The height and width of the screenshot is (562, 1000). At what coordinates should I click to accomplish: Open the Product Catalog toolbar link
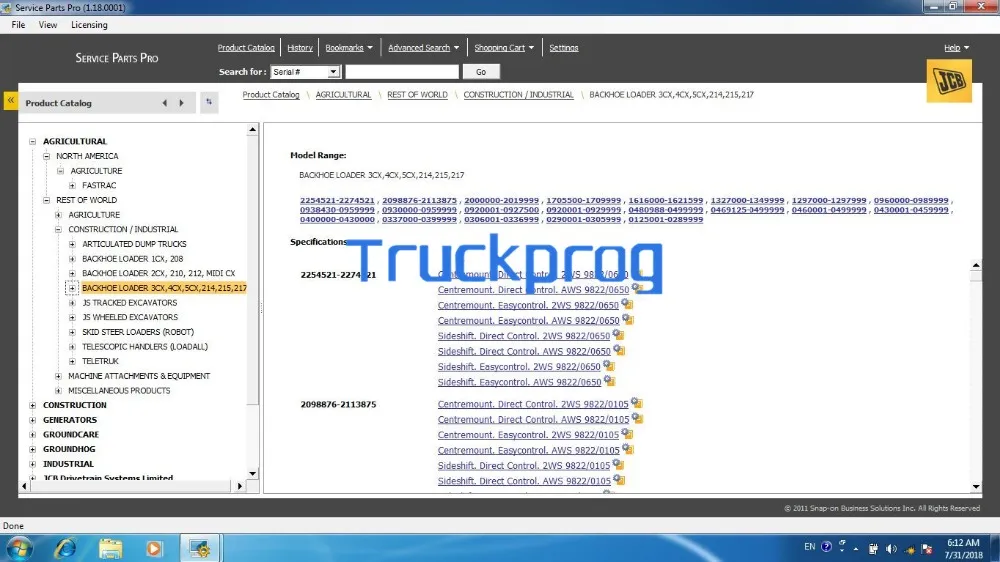pos(246,48)
